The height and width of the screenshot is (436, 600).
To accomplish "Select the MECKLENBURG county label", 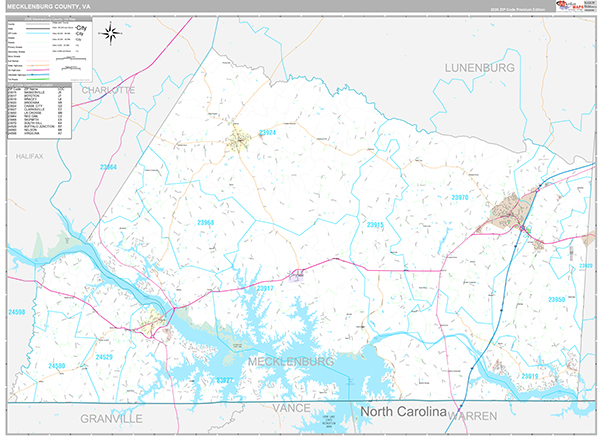I will 289,360.
